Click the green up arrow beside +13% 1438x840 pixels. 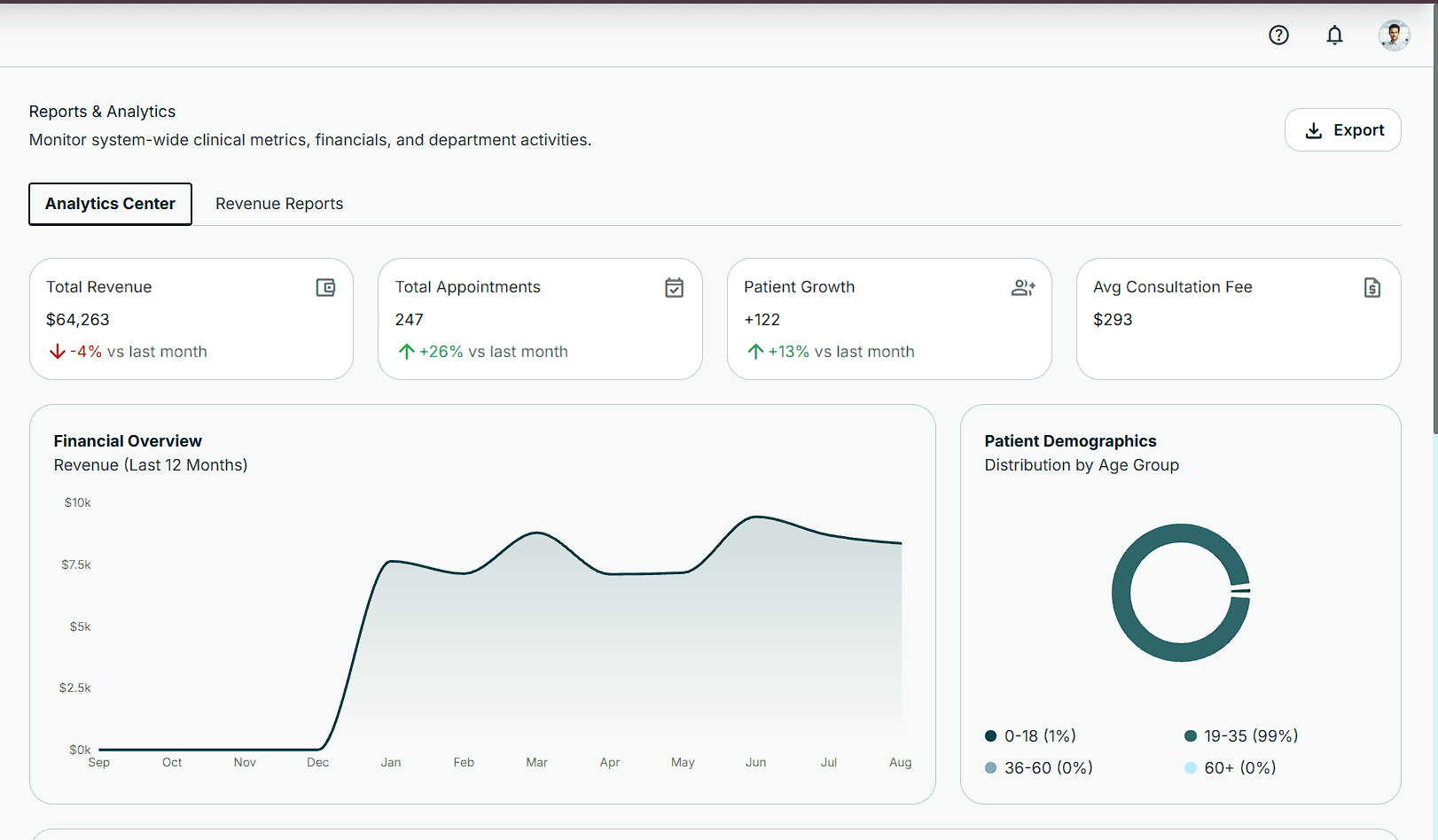click(755, 352)
